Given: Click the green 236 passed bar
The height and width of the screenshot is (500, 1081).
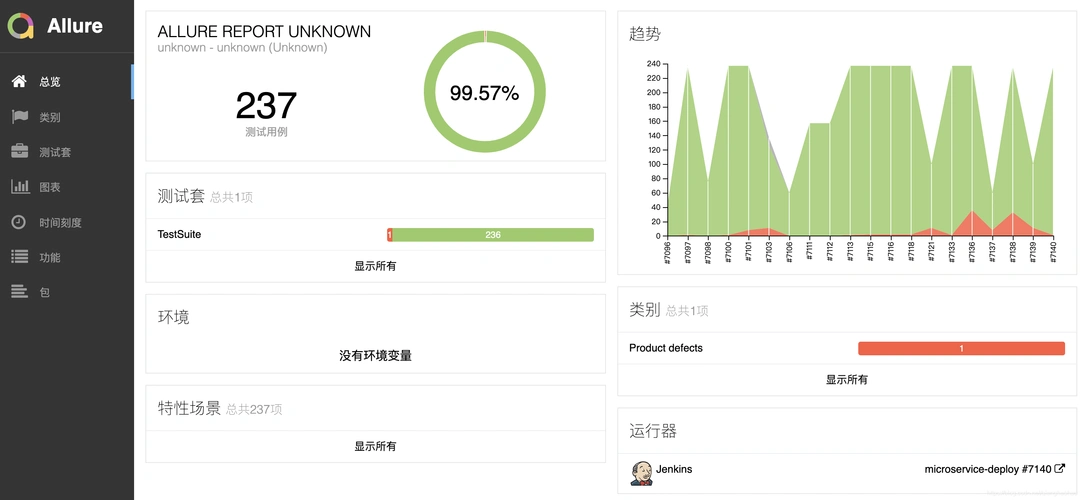Looking at the screenshot, I should pos(493,234).
